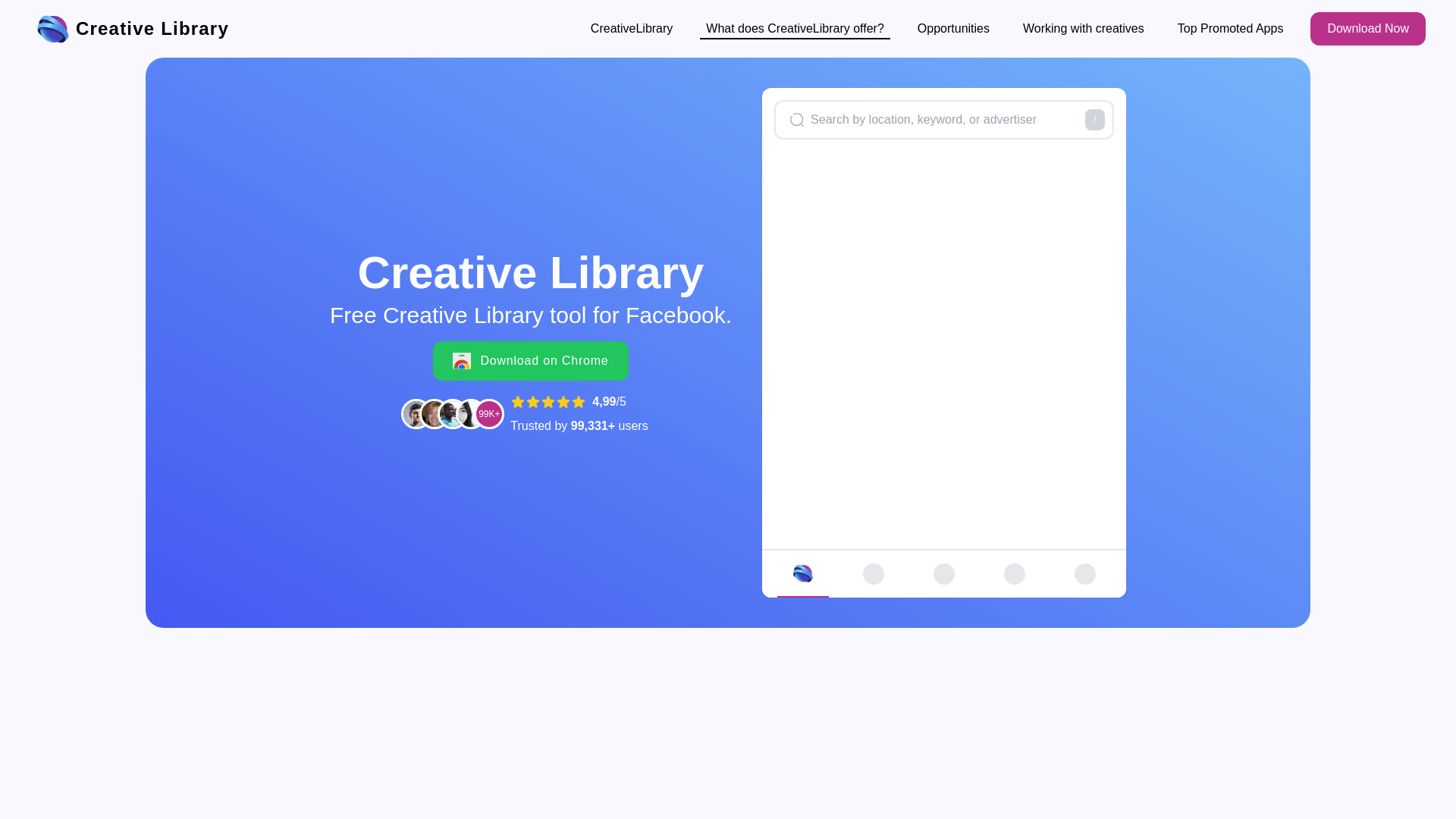Open 'What does CreativeLibrary offer?' nav item
This screenshot has height=819, width=1456.
tap(795, 29)
